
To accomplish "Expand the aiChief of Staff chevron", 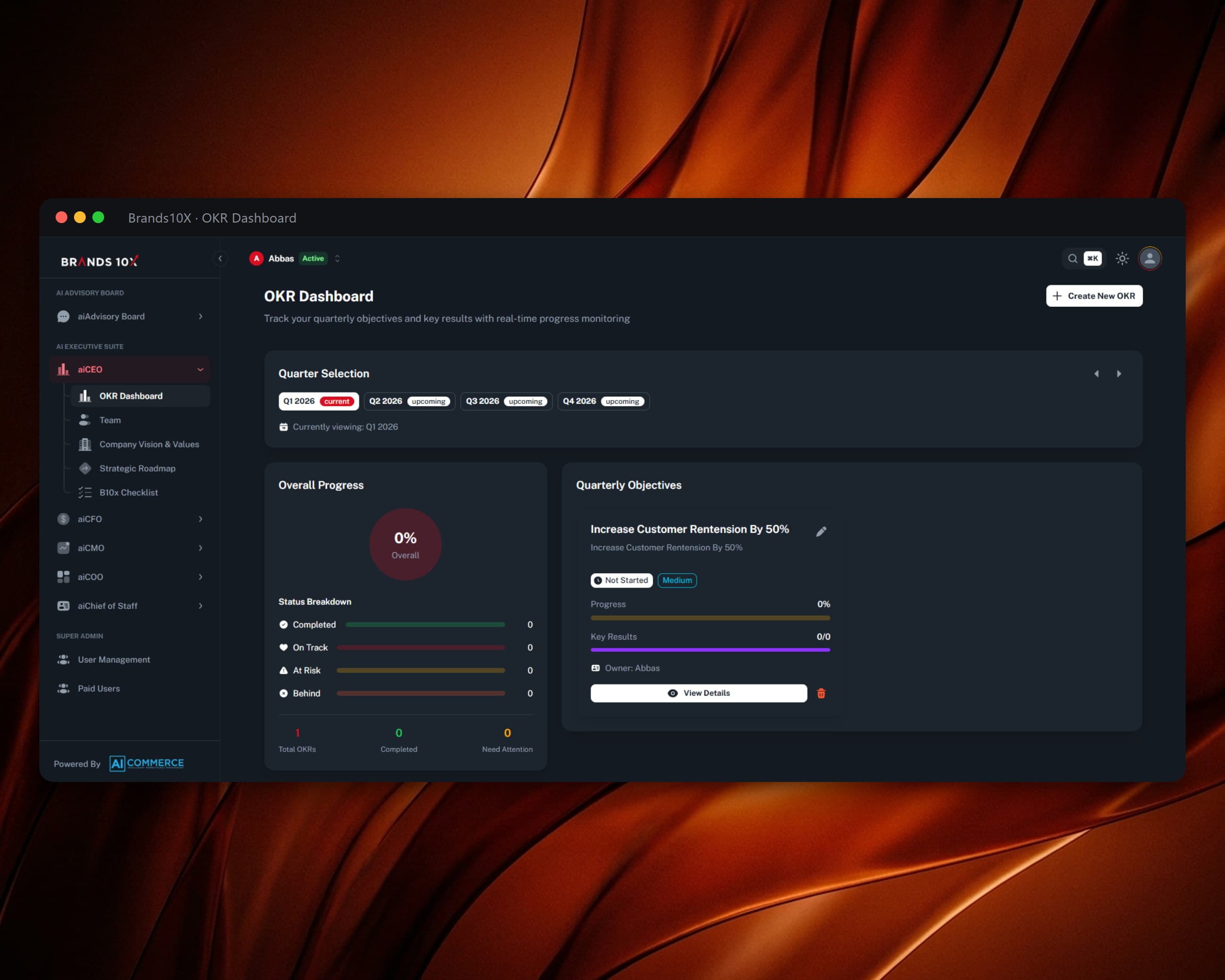I will tap(201, 606).
